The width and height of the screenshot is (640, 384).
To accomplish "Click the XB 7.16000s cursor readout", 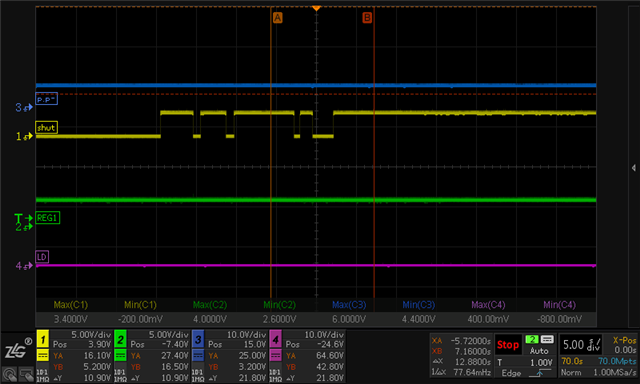I will (x=461, y=351).
